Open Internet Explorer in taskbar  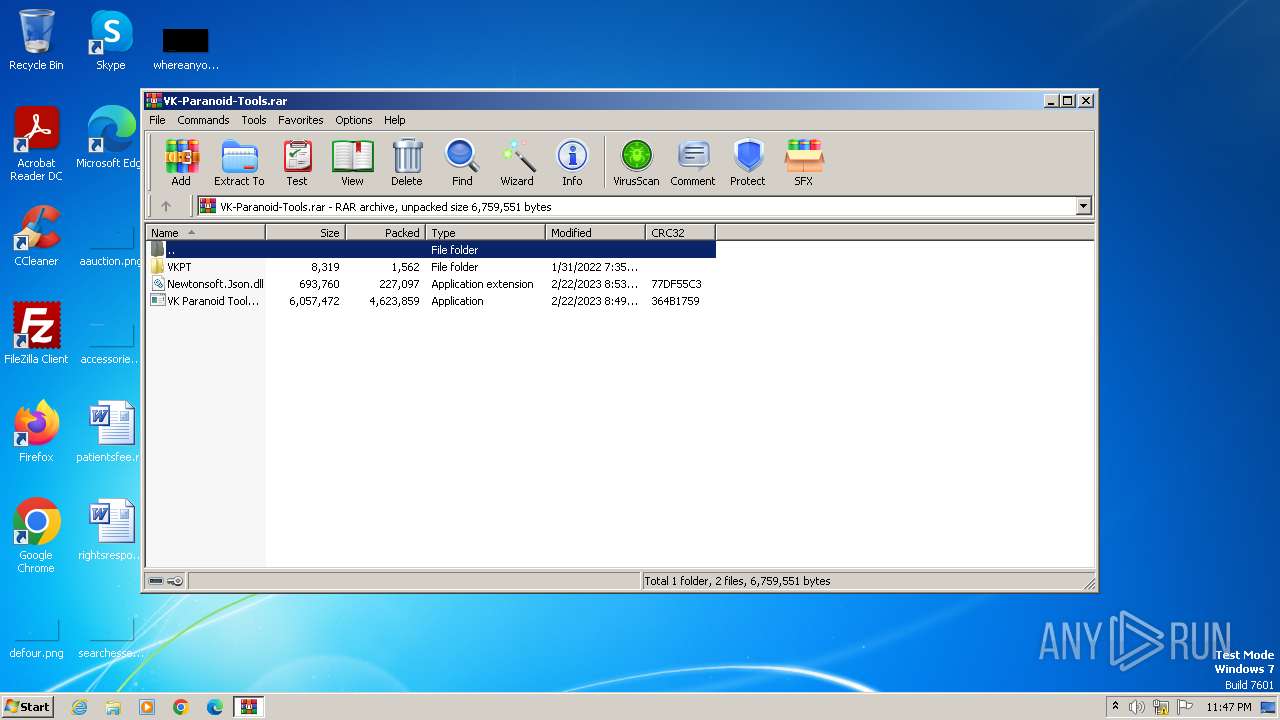coord(79,707)
